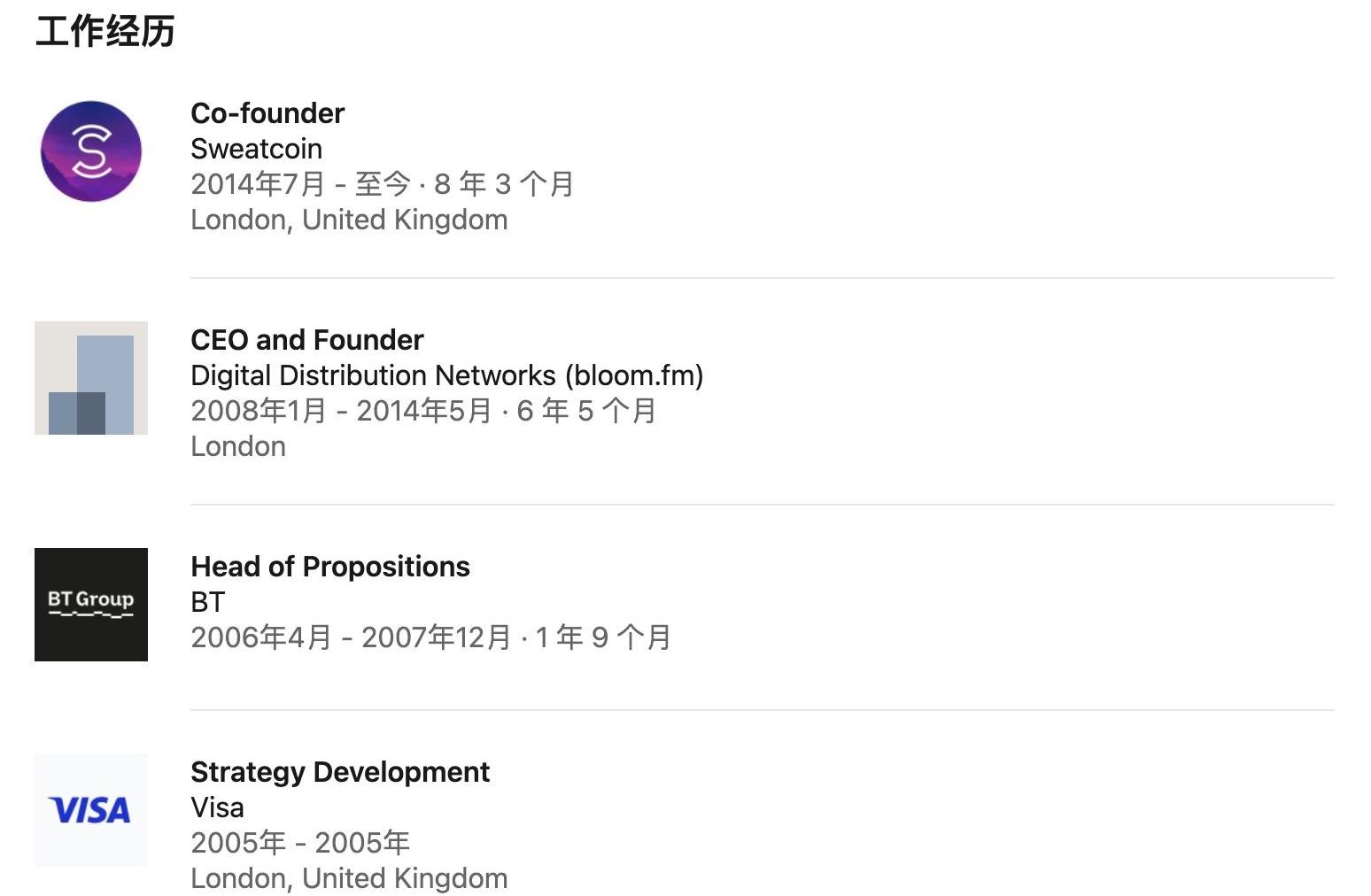Click the Sweatcoin company name text
Screen dimensions: 1371x896
256,149
